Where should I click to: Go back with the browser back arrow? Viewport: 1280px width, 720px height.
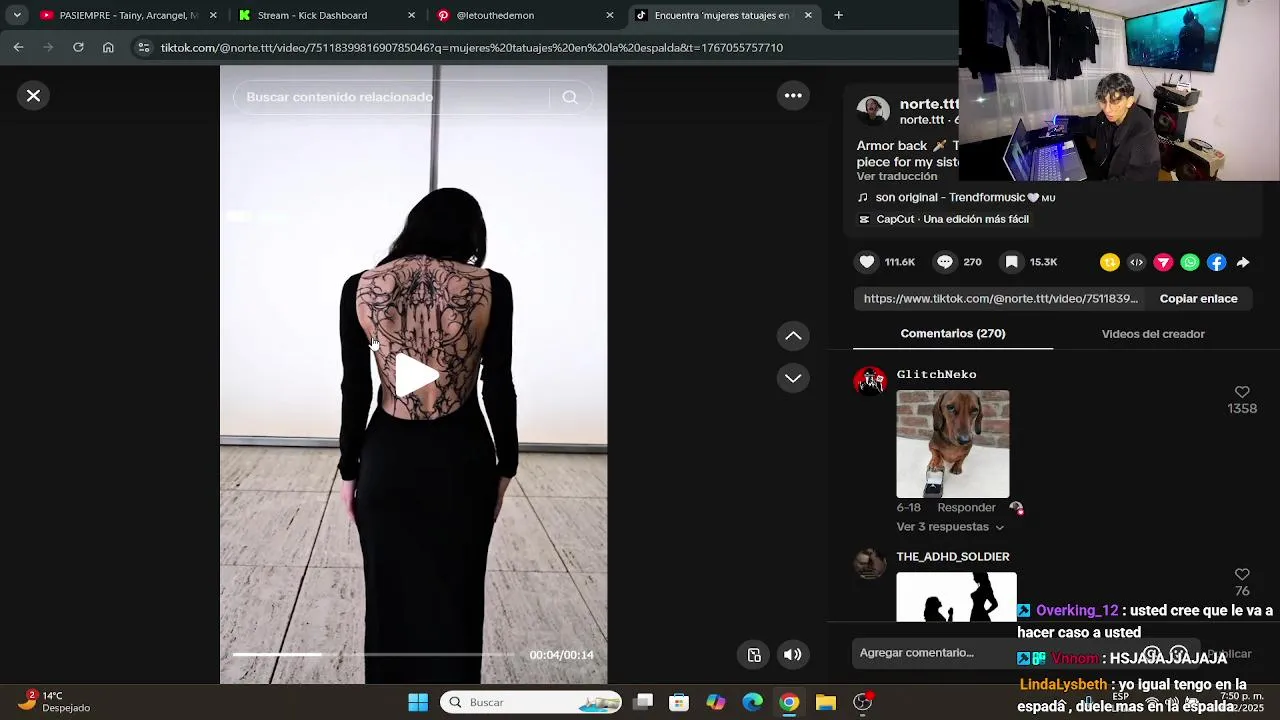tap(18, 47)
